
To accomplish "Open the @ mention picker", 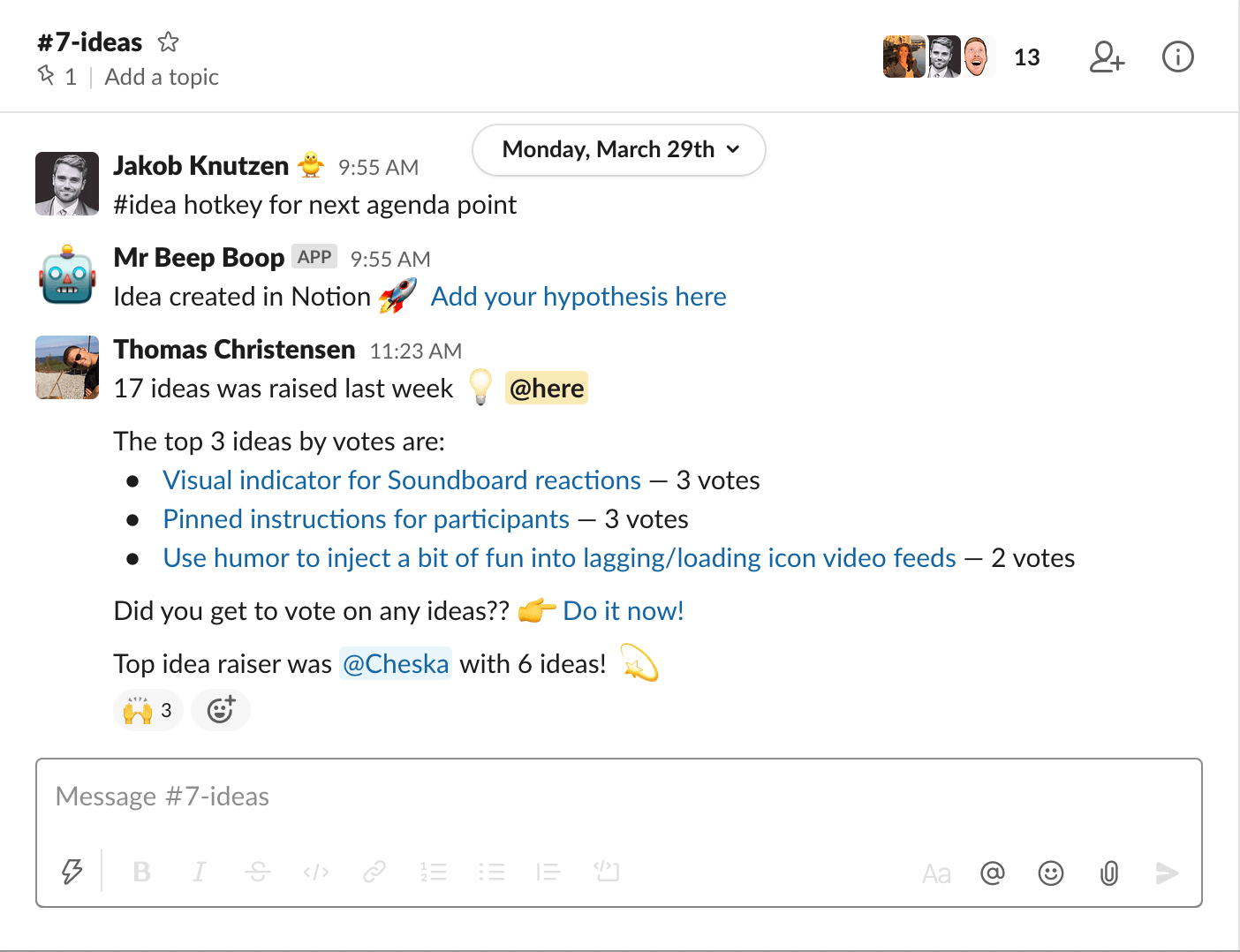I will tap(992, 873).
